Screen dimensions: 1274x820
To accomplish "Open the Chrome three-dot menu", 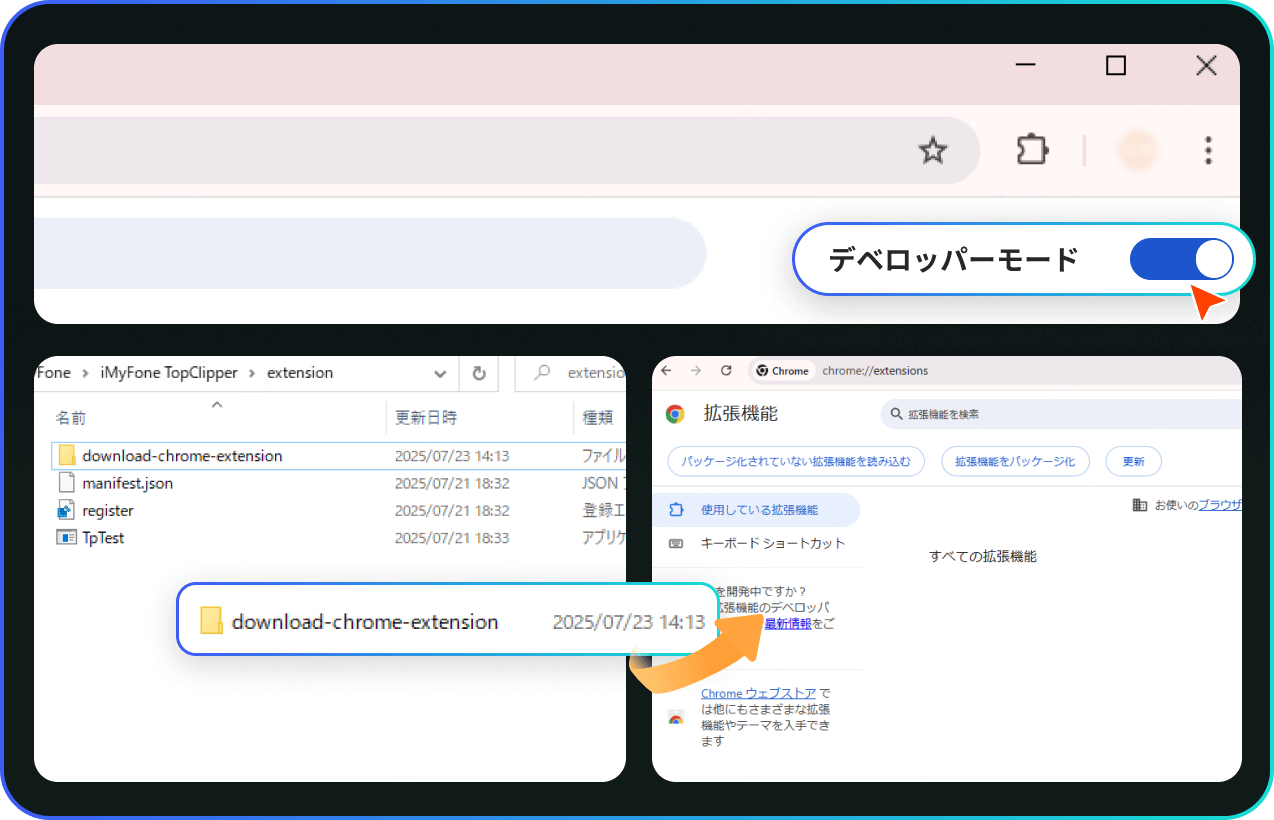I will (1208, 151).
